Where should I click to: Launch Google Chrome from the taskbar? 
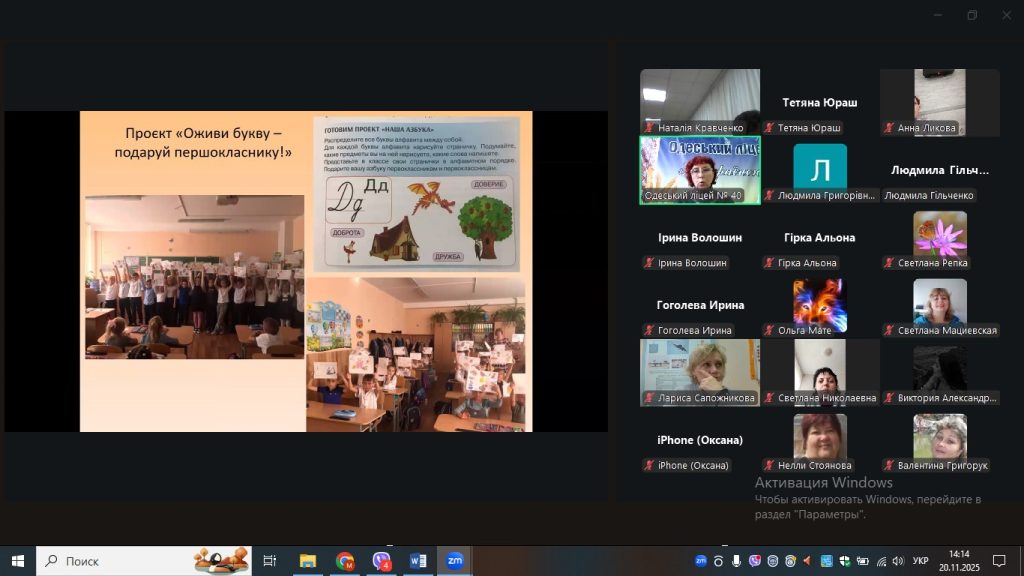point(345,561)
